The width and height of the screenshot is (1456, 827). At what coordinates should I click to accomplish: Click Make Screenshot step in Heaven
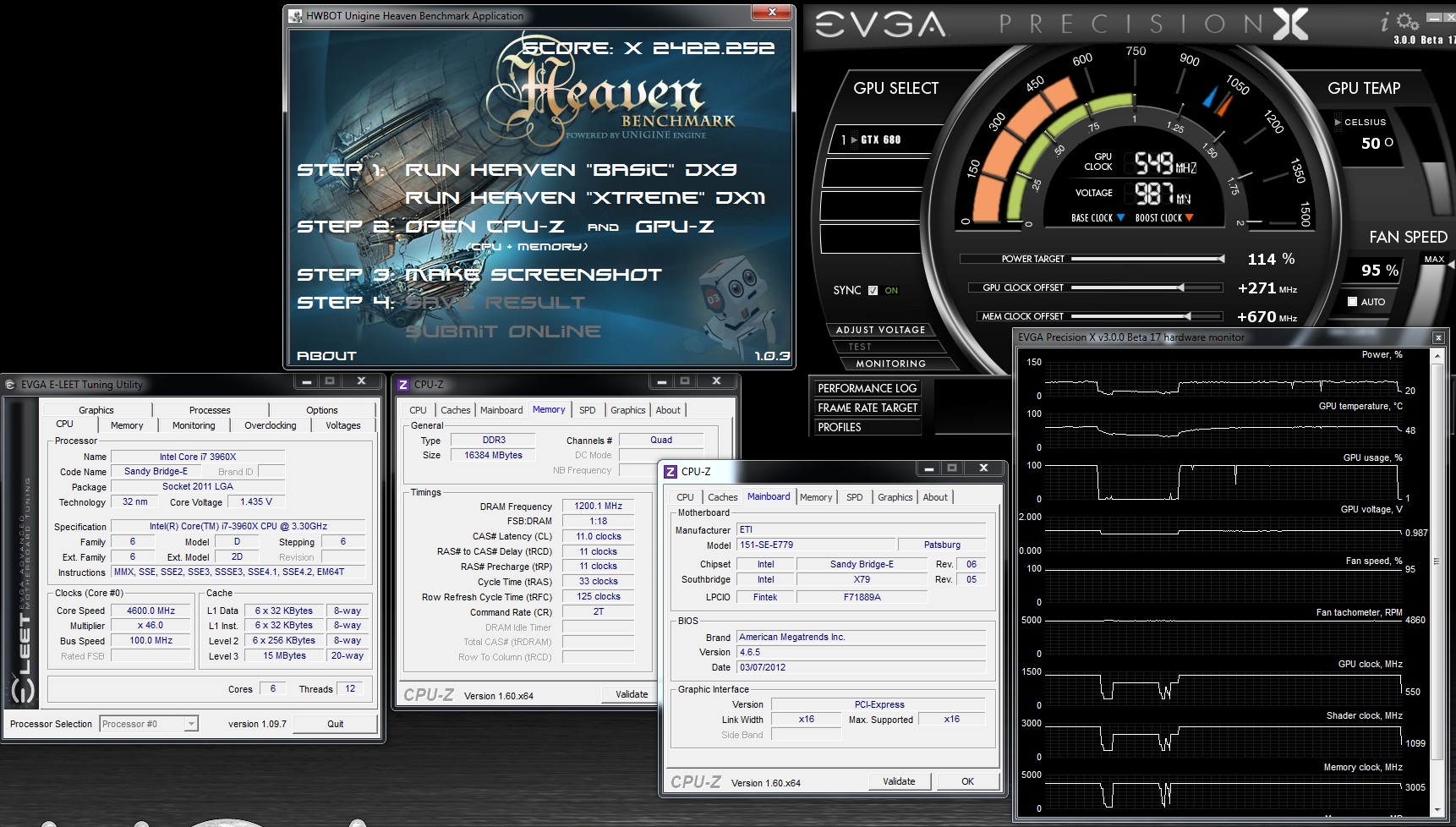pyautogui.click(x=534, y=275)
